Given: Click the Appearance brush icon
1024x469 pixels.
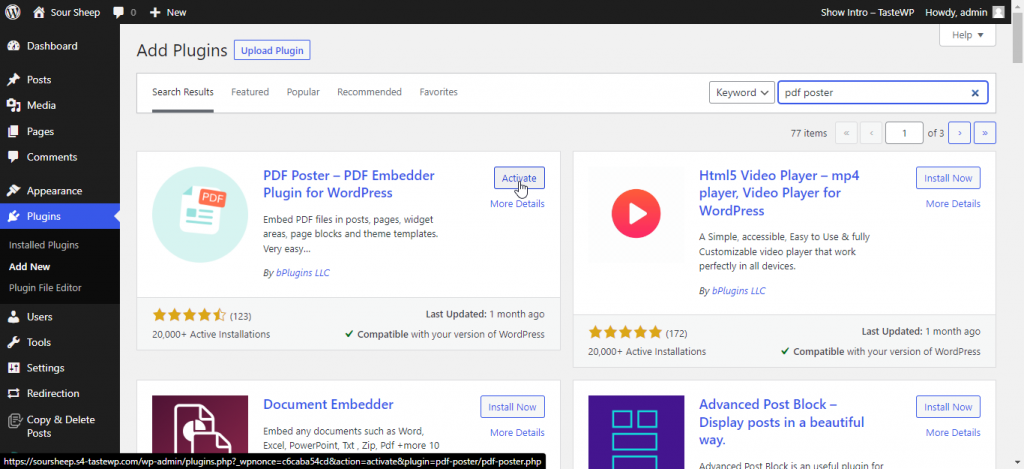Looking at the screenshot, I should click(x=13, y=191).
